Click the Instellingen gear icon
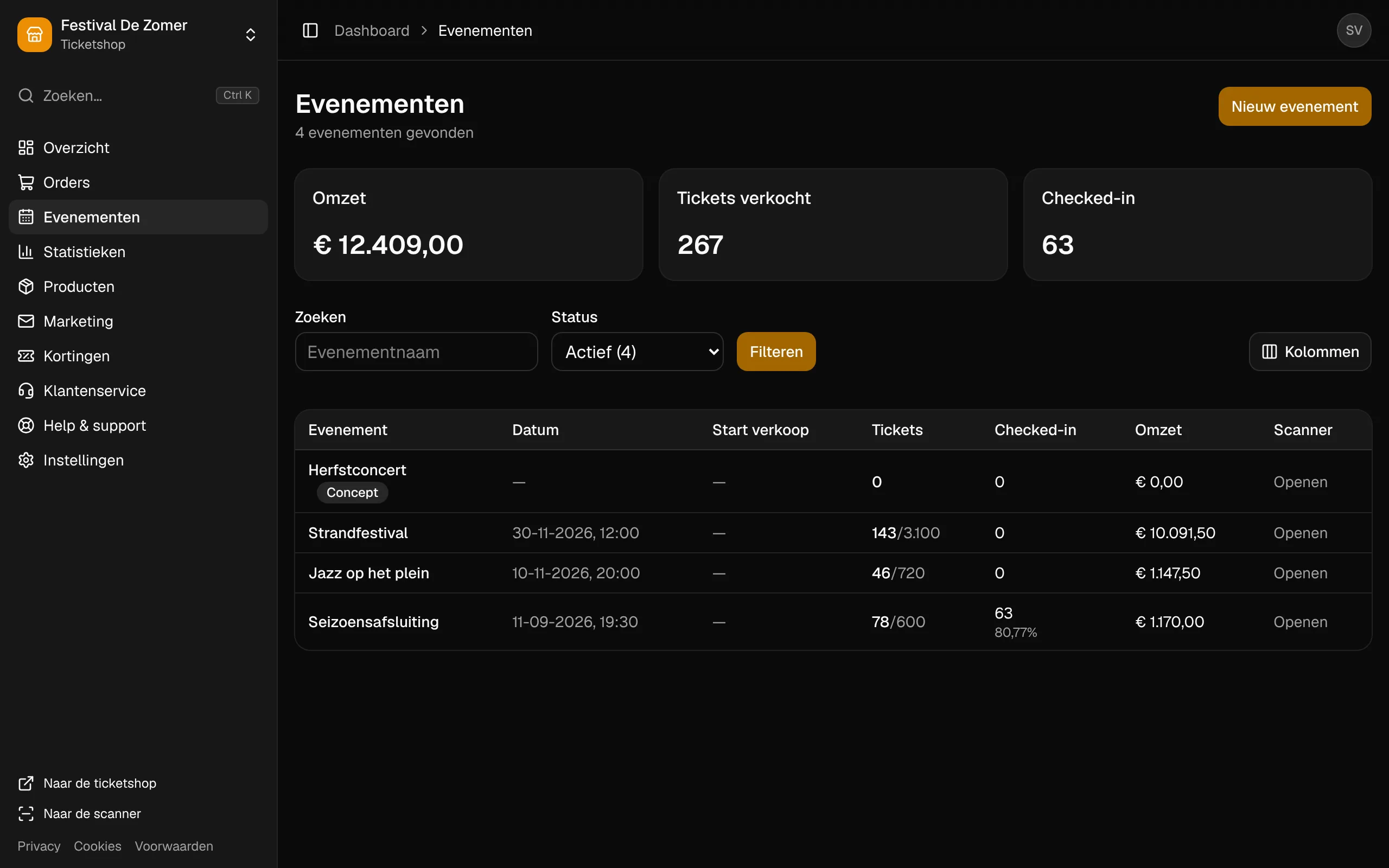This screenshot has width=1389, height=868. [x=26, y=460]
